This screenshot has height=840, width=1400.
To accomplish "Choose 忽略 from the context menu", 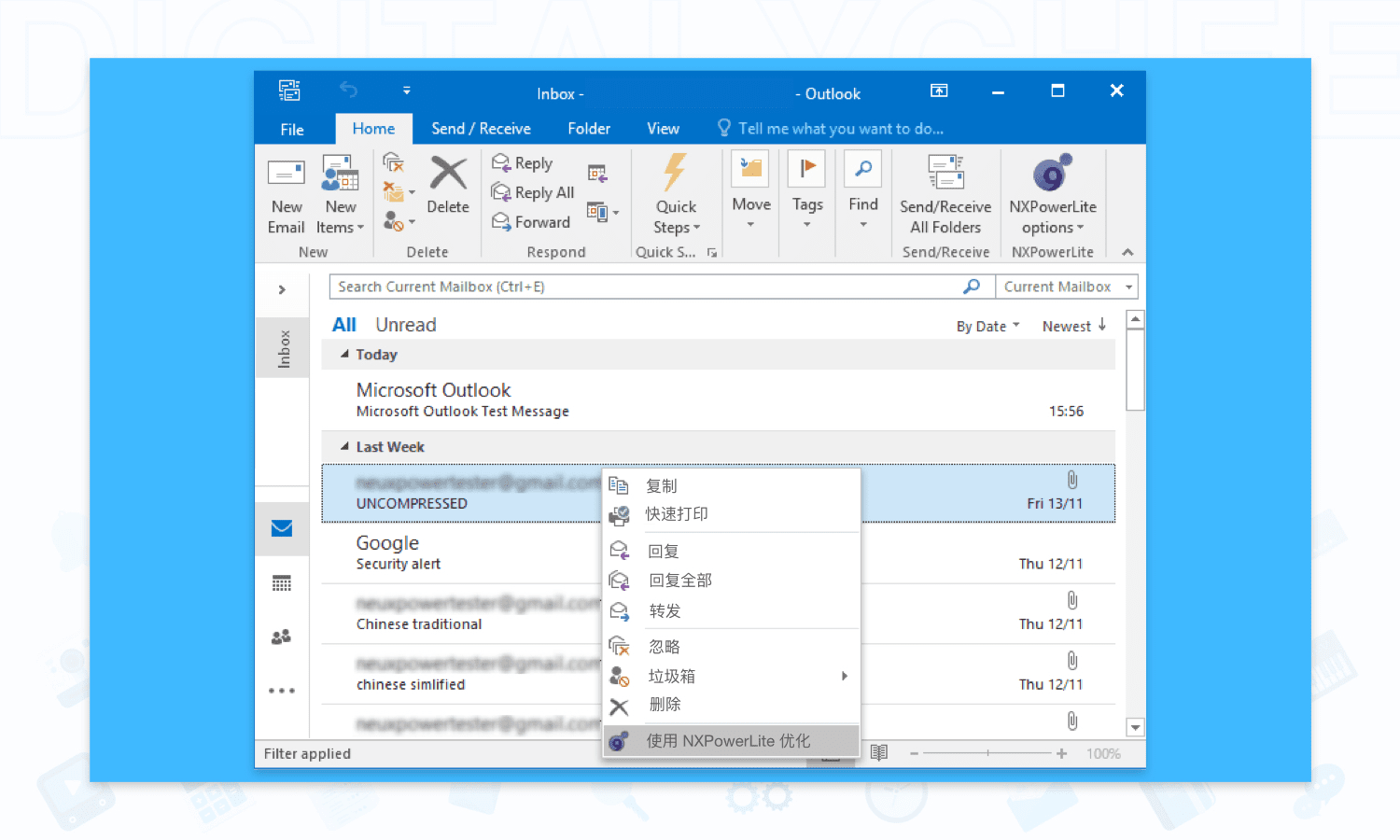I will [731, 646].
